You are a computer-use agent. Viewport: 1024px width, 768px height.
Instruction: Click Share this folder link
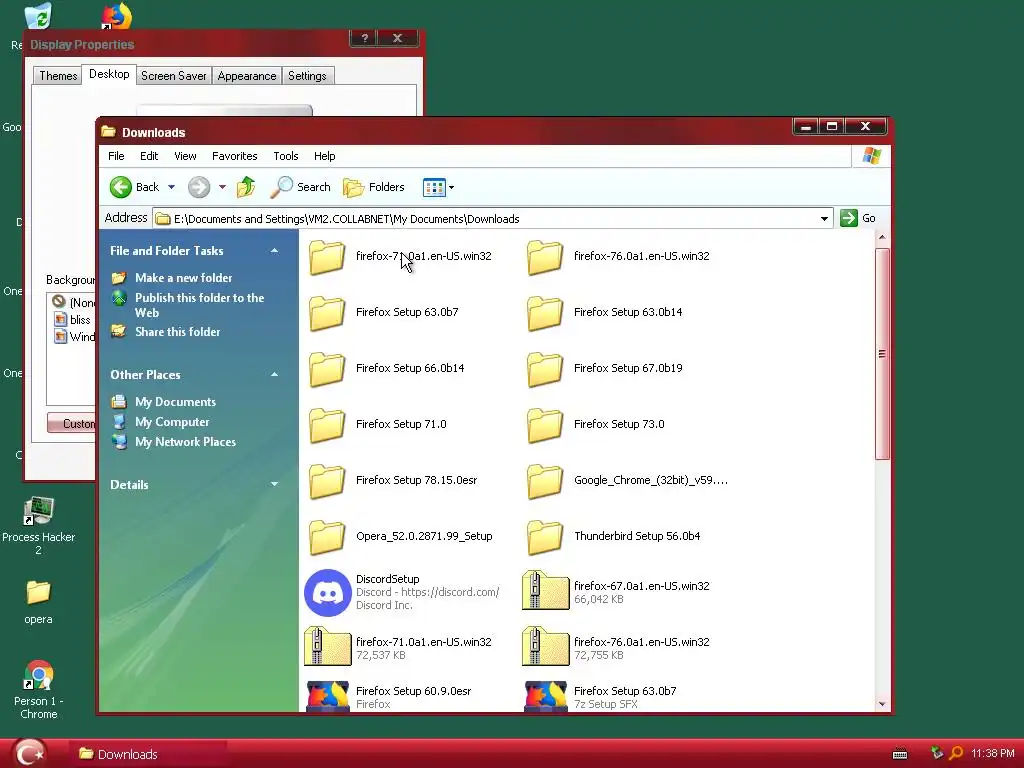tap(178, 332)
